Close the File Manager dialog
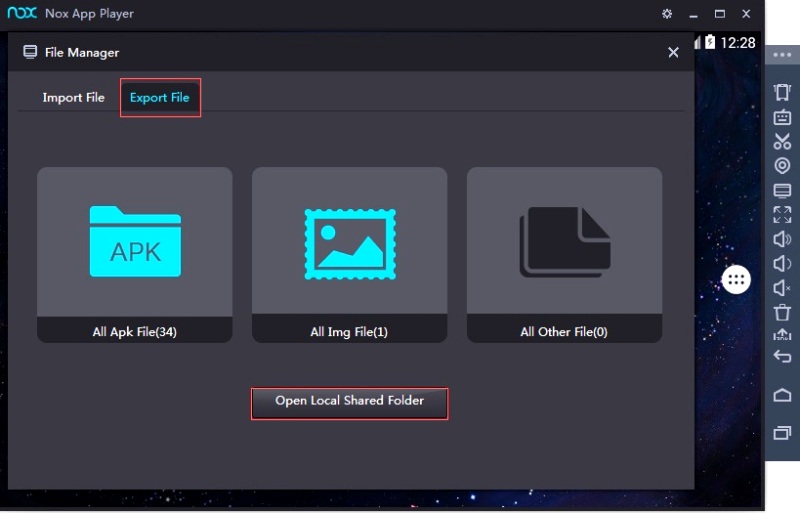 tap(673, 53)
